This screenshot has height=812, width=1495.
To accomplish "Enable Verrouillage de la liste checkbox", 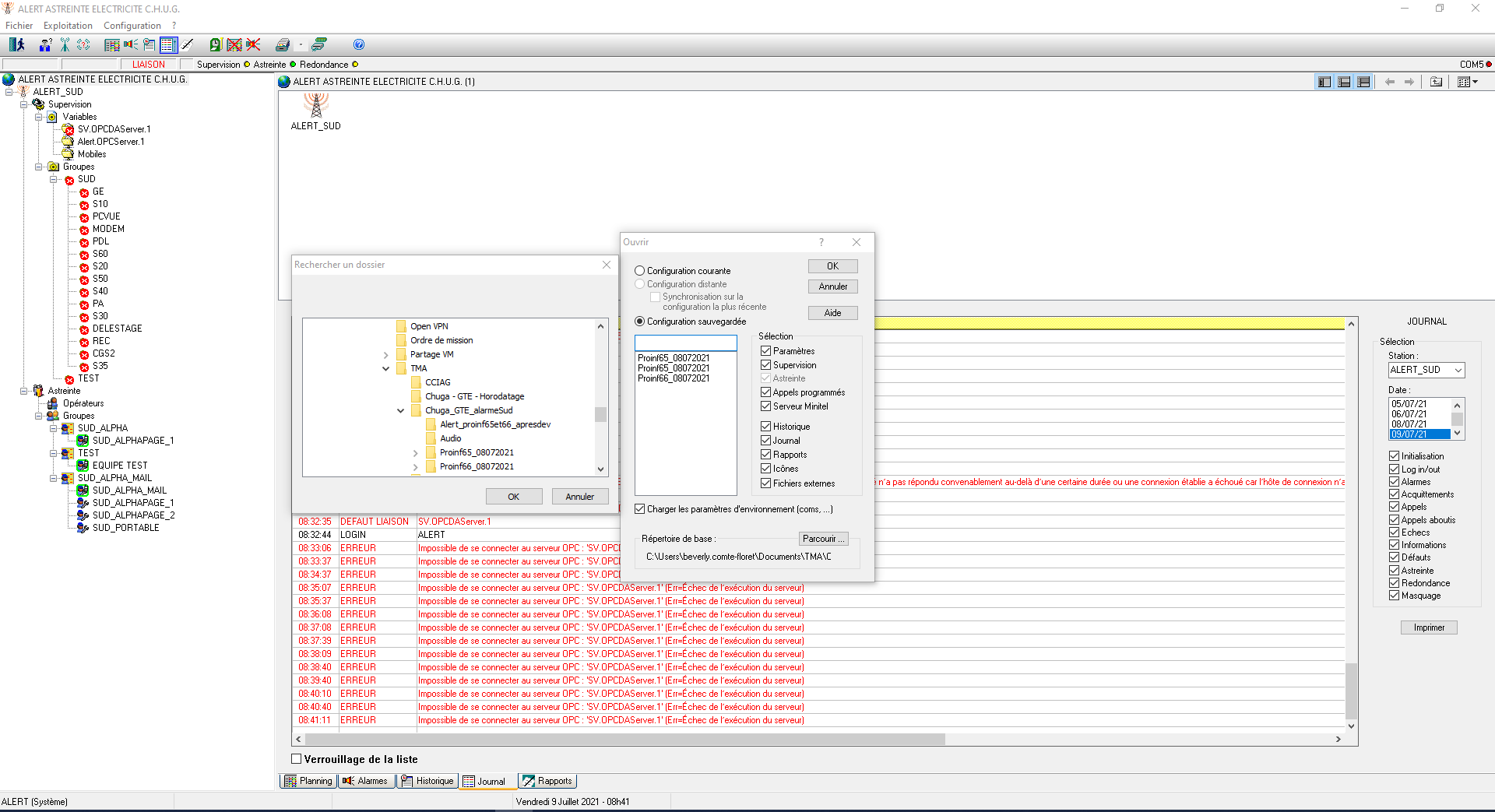I will pos(297,759).
